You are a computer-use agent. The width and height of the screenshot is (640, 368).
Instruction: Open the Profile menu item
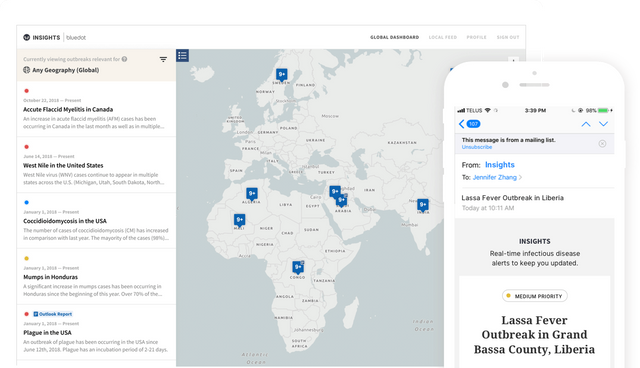[x=477, y=38]
